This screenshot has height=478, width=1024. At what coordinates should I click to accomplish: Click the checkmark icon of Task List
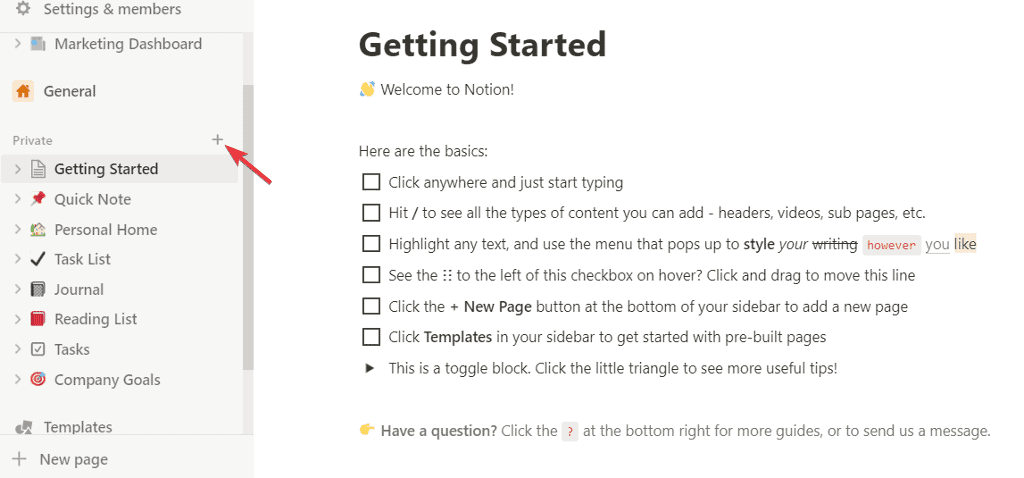38,259
